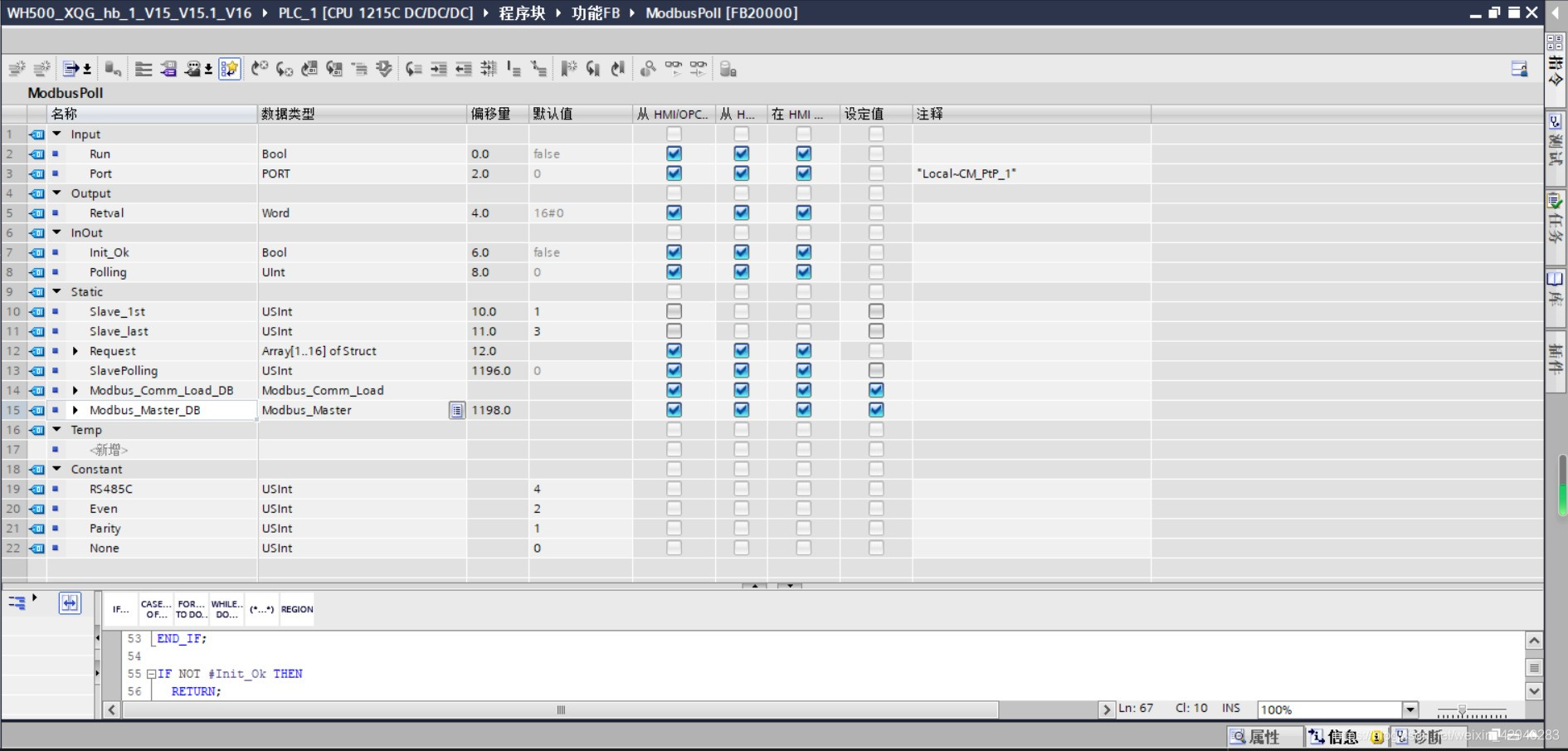Image resolution: width=1568 pixels, height=751 pixels.
Task: Uncheck 设定值 for Modbus_Comm_Load_DB
Action: (x=876, y=390)
